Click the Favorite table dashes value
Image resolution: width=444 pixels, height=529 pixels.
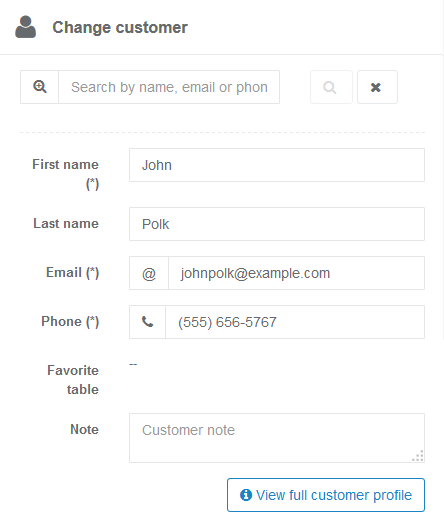coord(133,364)
